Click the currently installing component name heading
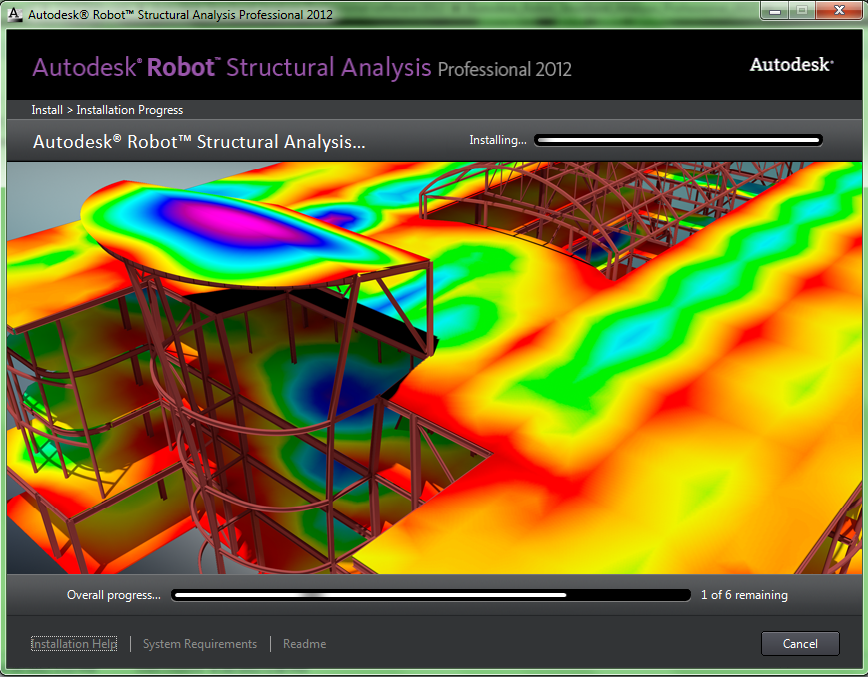The width and height of the screenshot is (868, 677). (x=199, y=142)
